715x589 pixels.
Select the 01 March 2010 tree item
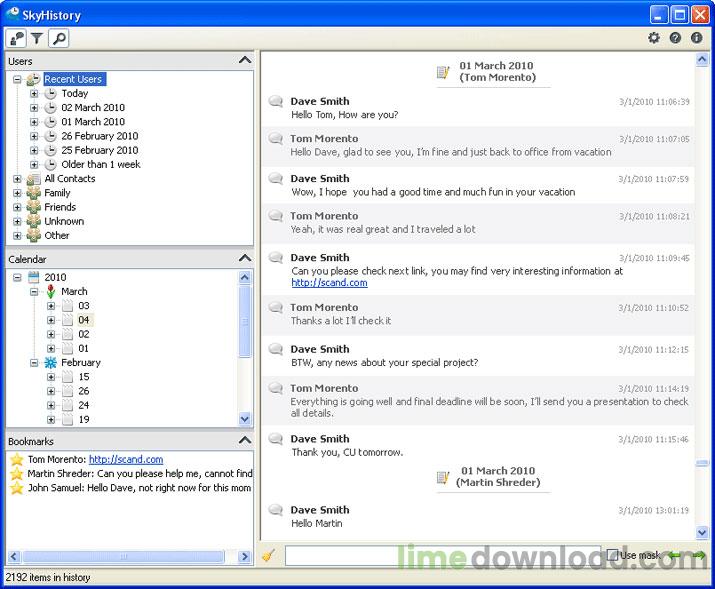pyautogui.click(x=93, y=122)
